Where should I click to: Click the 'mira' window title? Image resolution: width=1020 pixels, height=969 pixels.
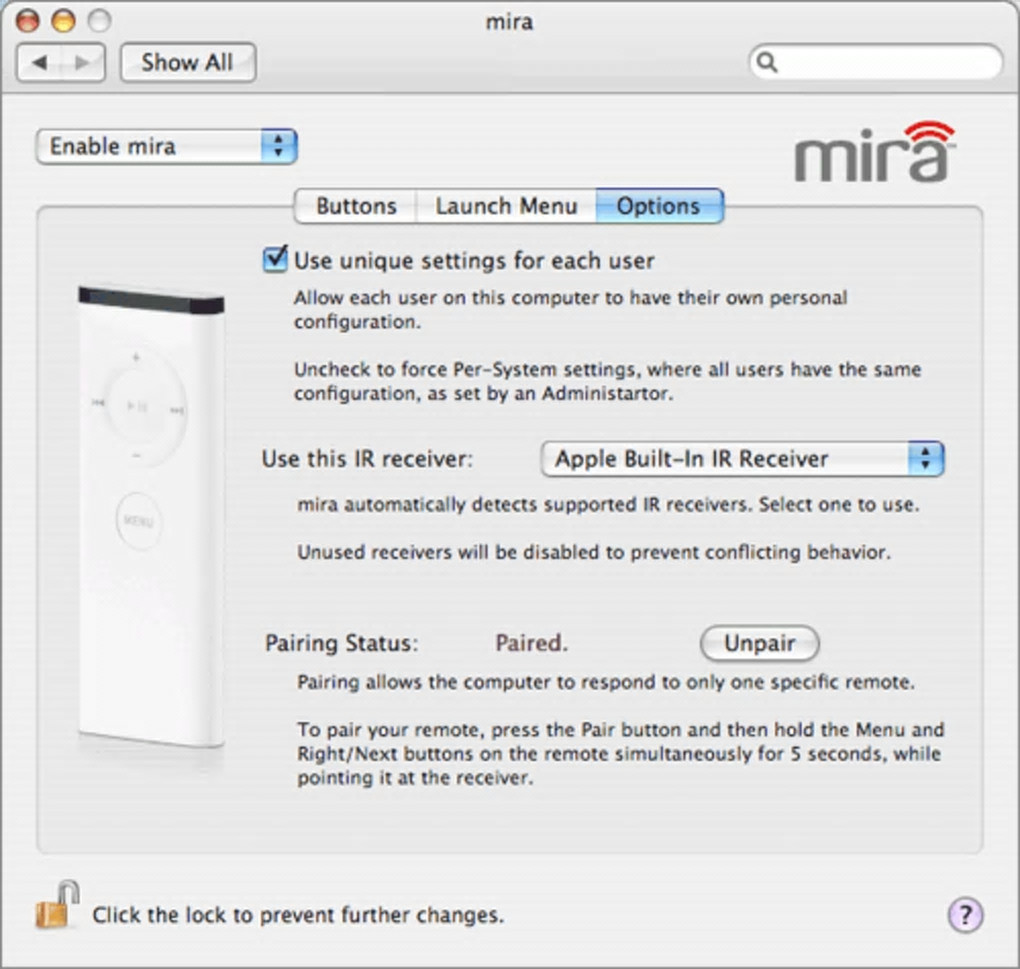[509, 21]
